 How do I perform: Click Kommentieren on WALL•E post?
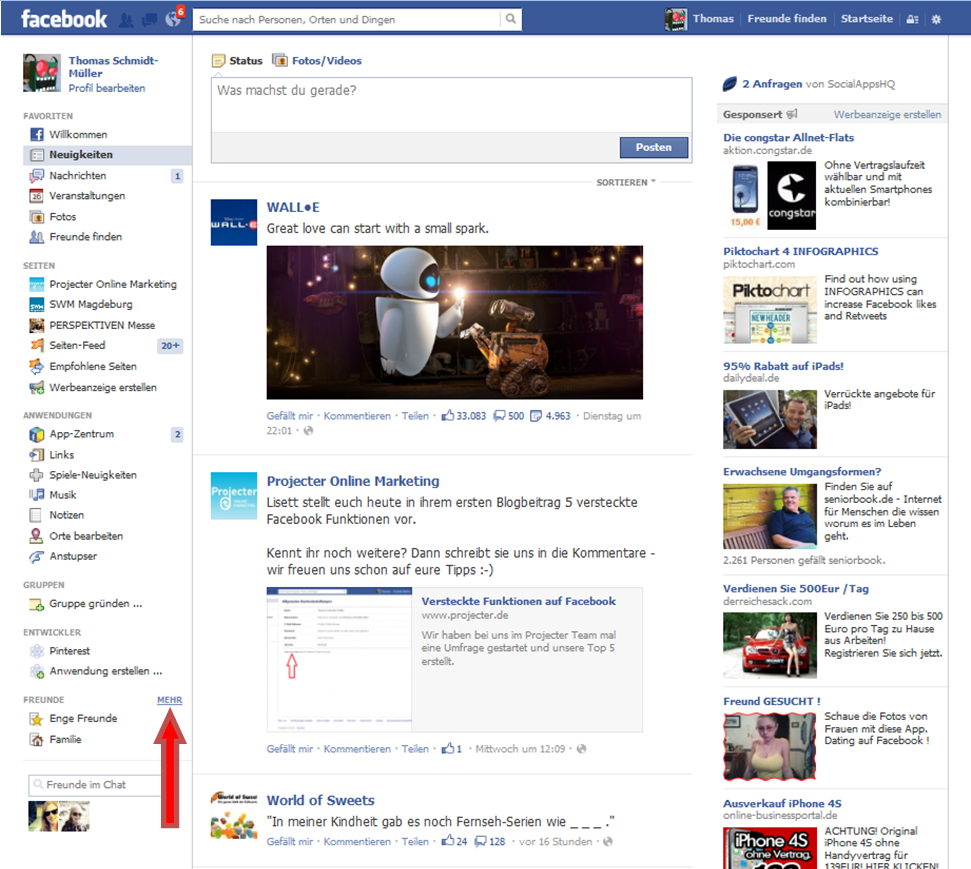click(357, 416)
